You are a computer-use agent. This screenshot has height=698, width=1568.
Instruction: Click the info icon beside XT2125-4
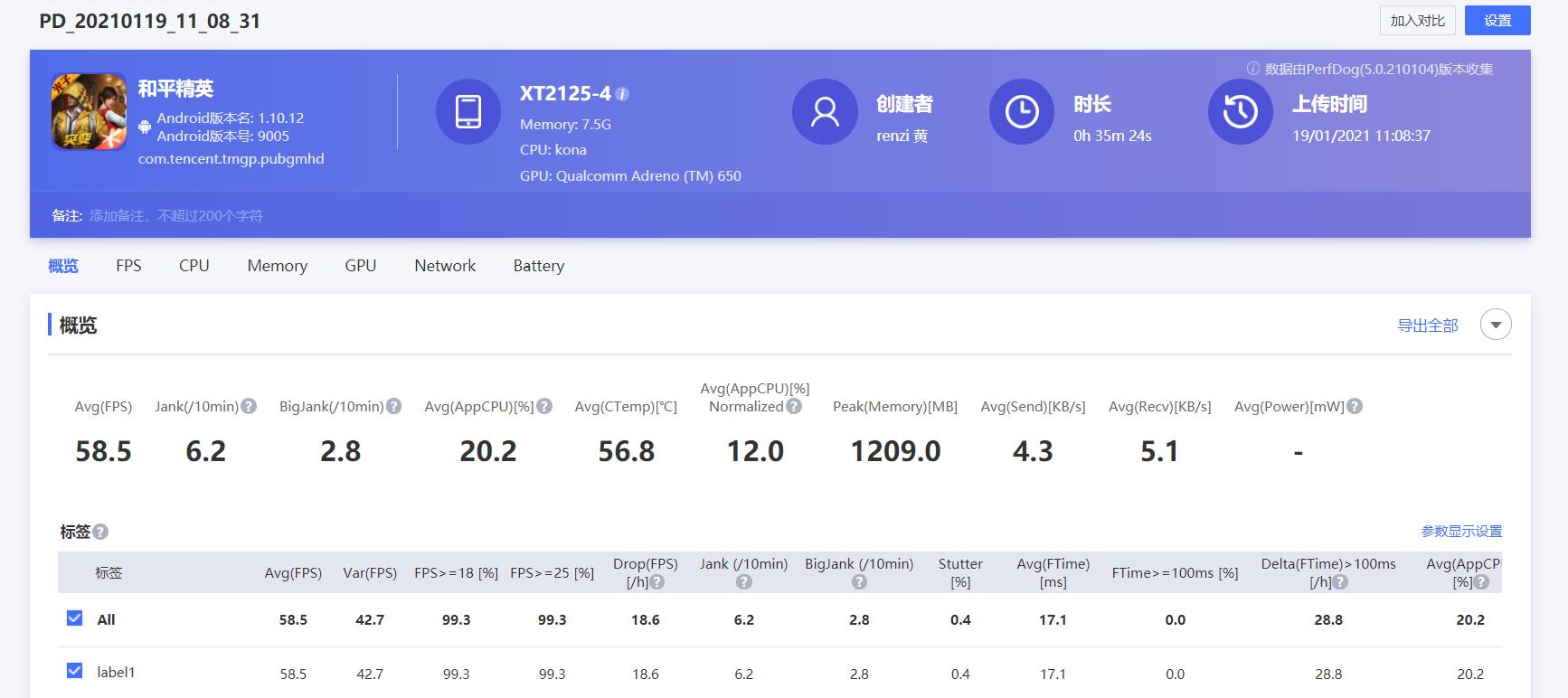coord(622,94)
